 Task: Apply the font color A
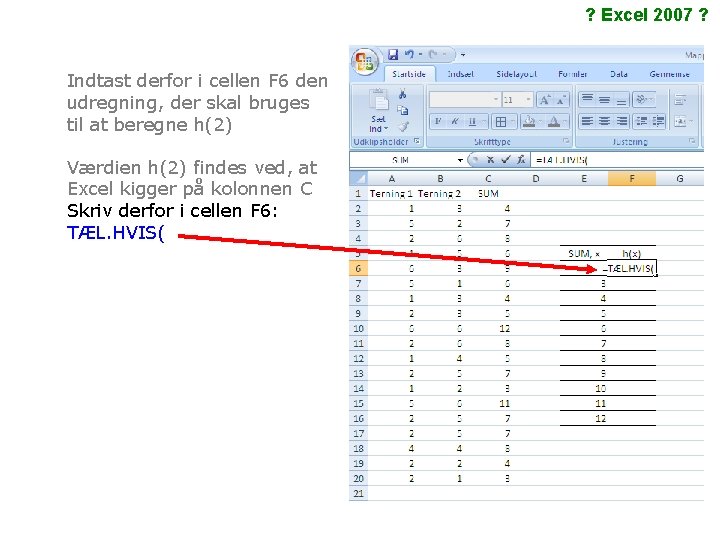[x=554, y=122]
